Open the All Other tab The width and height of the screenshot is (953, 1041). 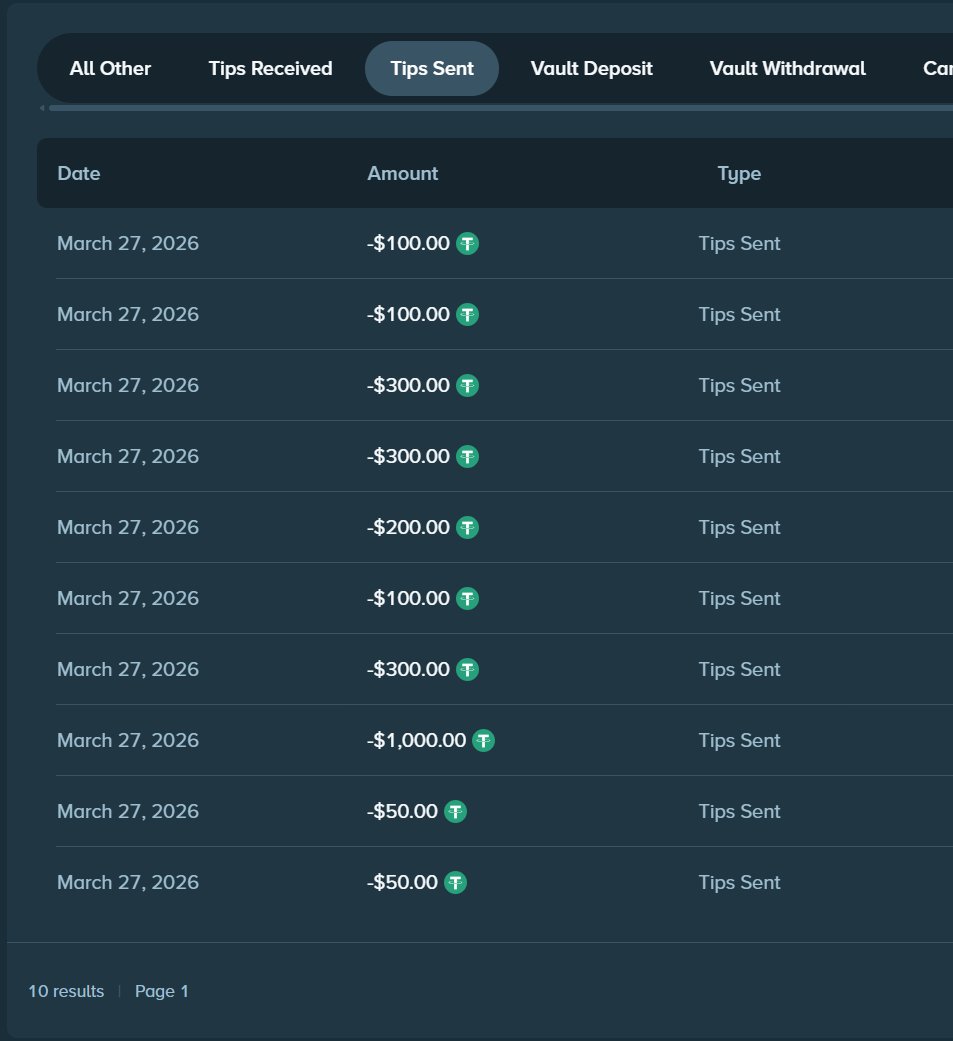point(110,68)
